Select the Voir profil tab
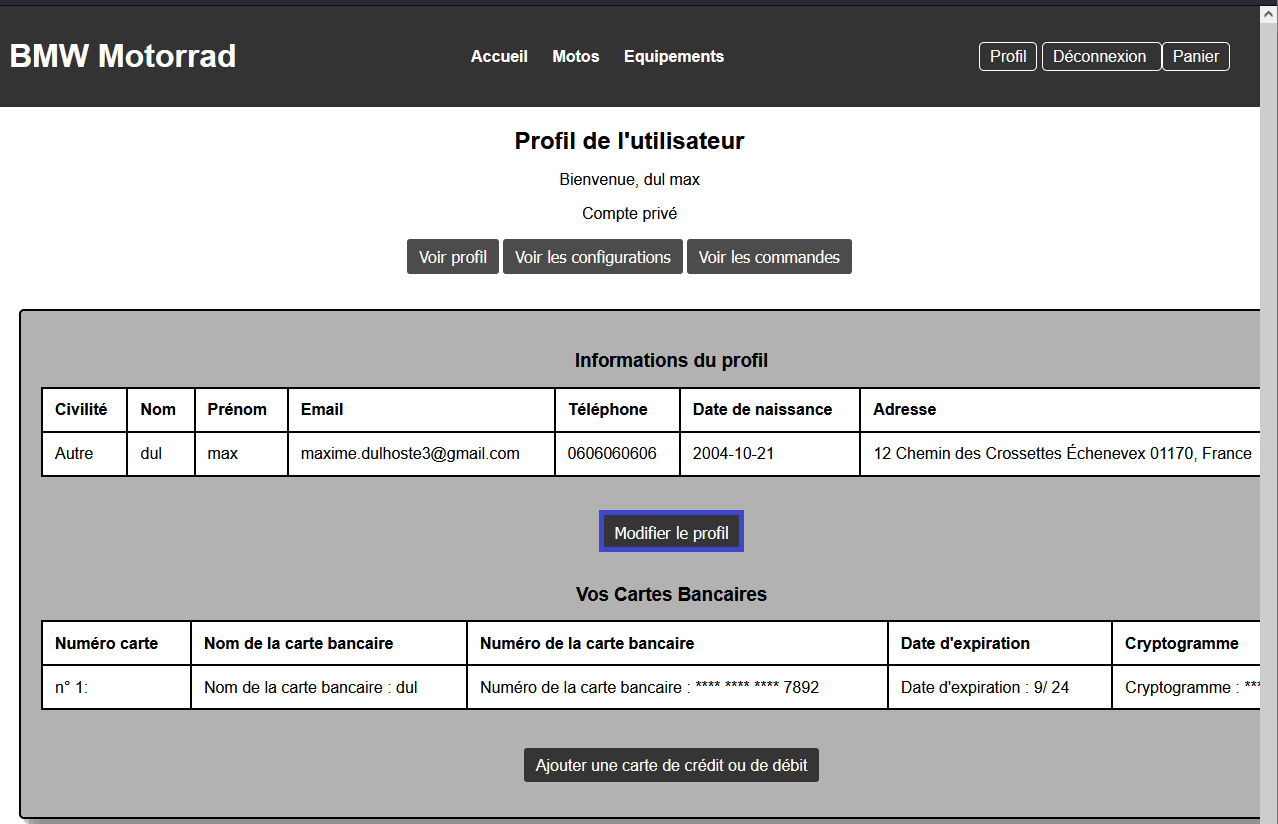1278x824 pixels. click(453, 257)
